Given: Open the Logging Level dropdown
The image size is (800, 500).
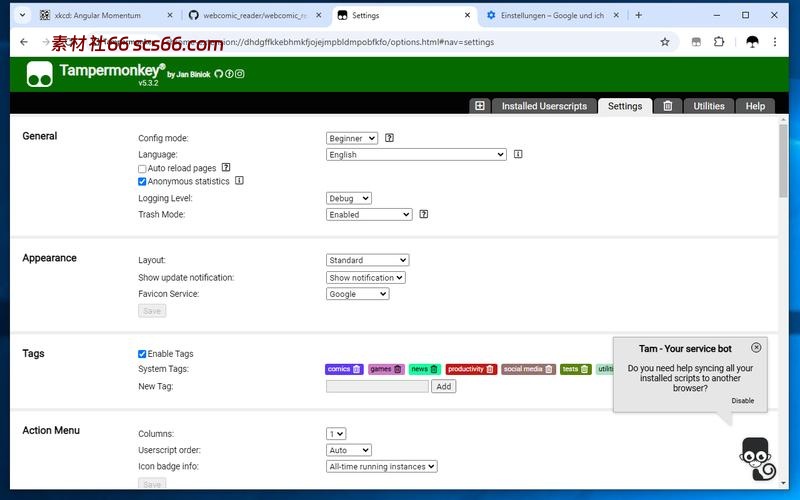Looking at the screenshot, I should point(349,199).
